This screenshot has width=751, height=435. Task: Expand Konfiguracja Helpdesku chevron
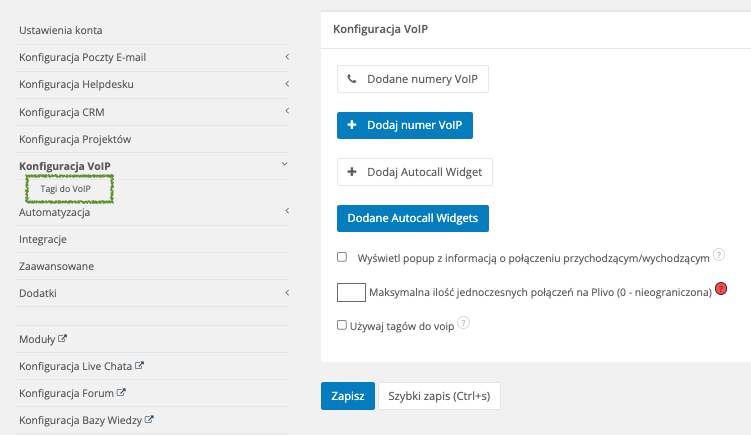(x=286, y=84)
